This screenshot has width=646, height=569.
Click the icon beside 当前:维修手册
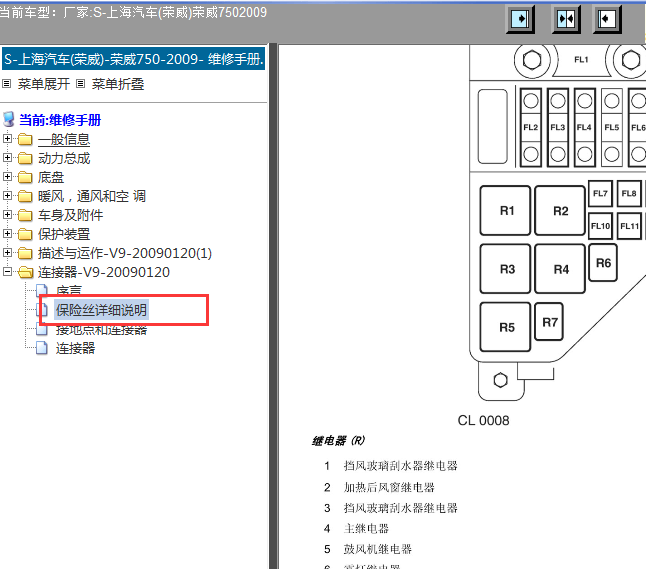pos(9,119)
